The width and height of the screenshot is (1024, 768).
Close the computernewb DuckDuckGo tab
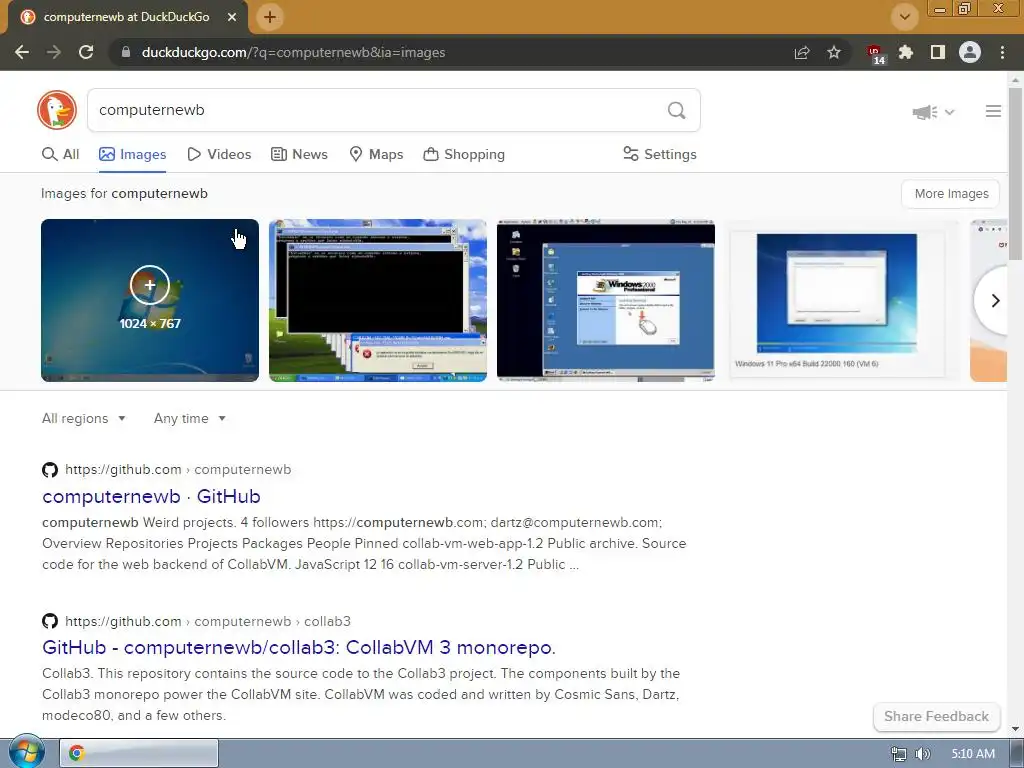coord(232,17)
